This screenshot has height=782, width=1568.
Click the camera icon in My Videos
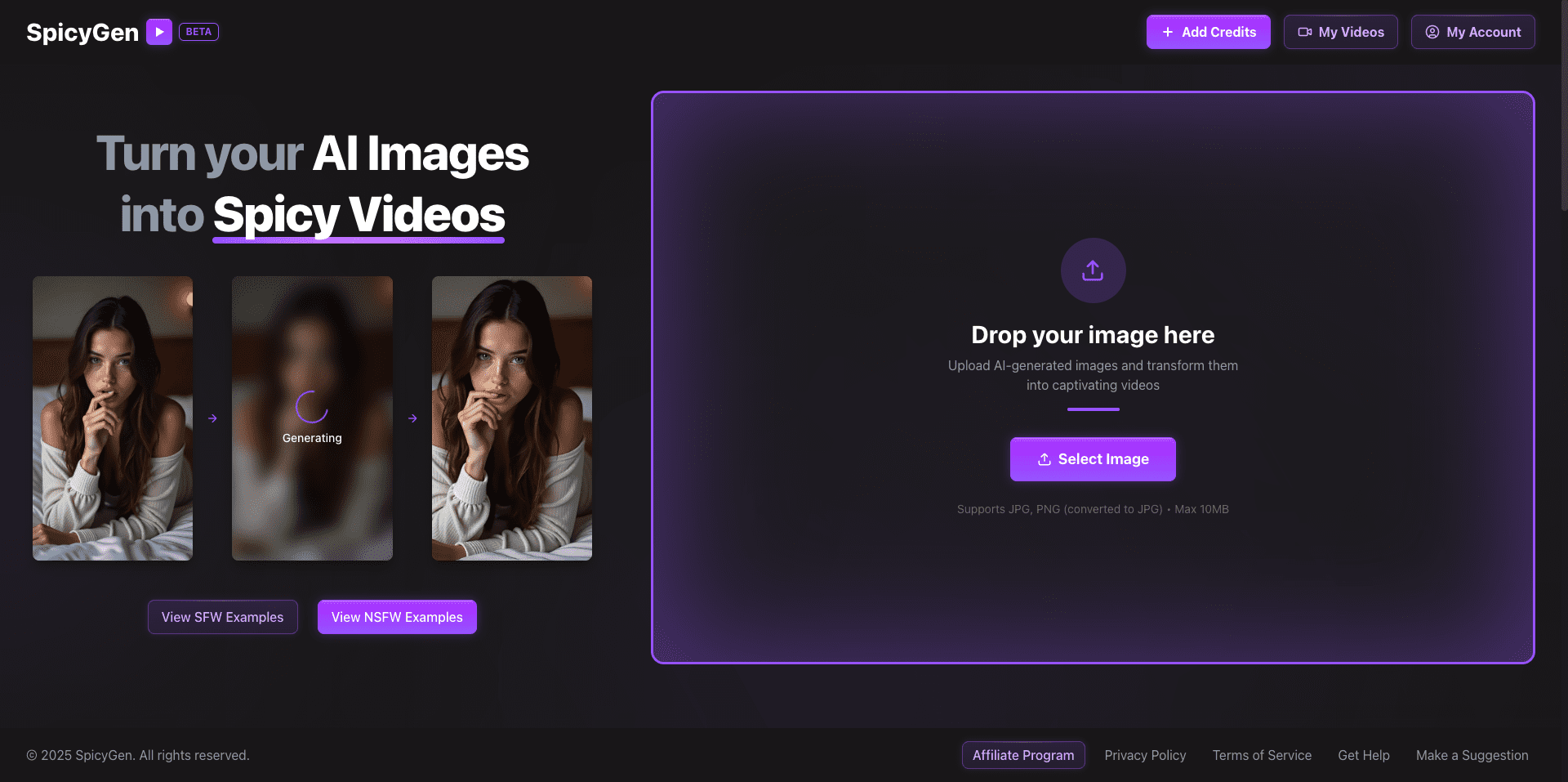click(1305, 32)
